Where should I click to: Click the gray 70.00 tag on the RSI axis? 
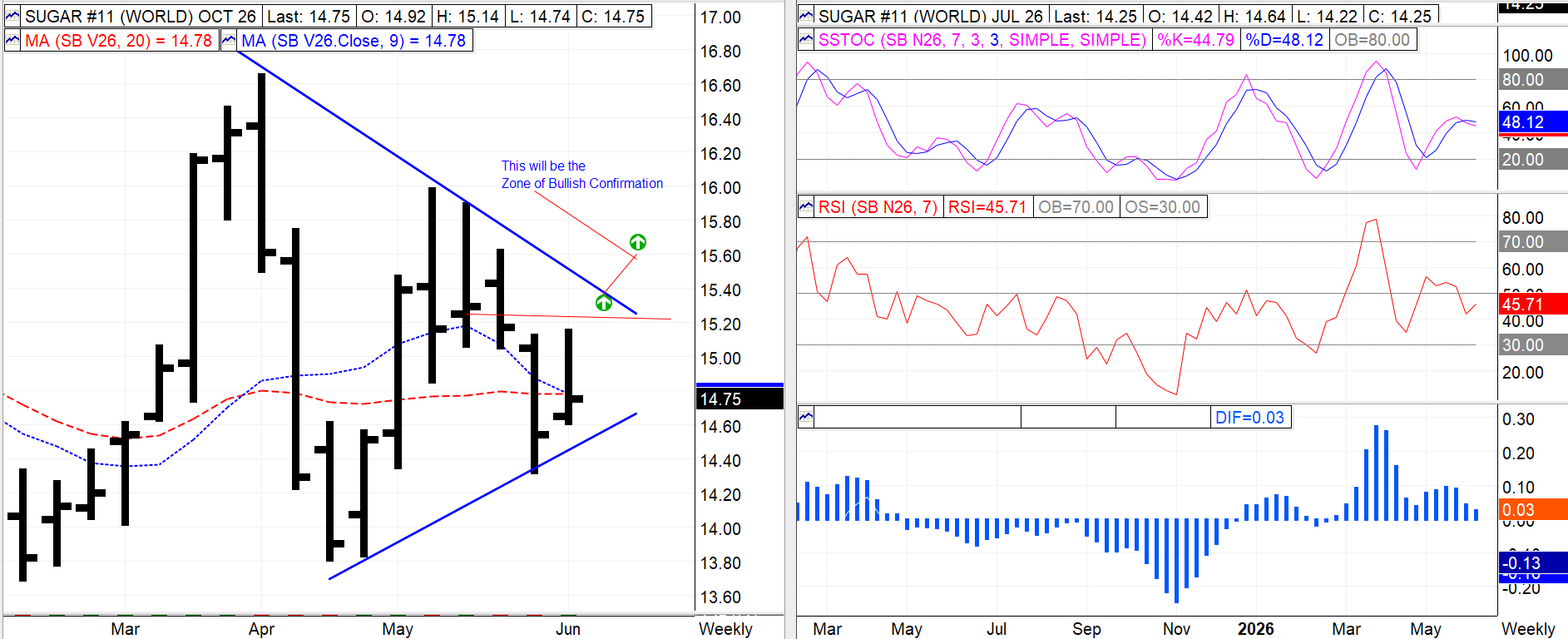pyautogui.click(x=1534, y=242)
